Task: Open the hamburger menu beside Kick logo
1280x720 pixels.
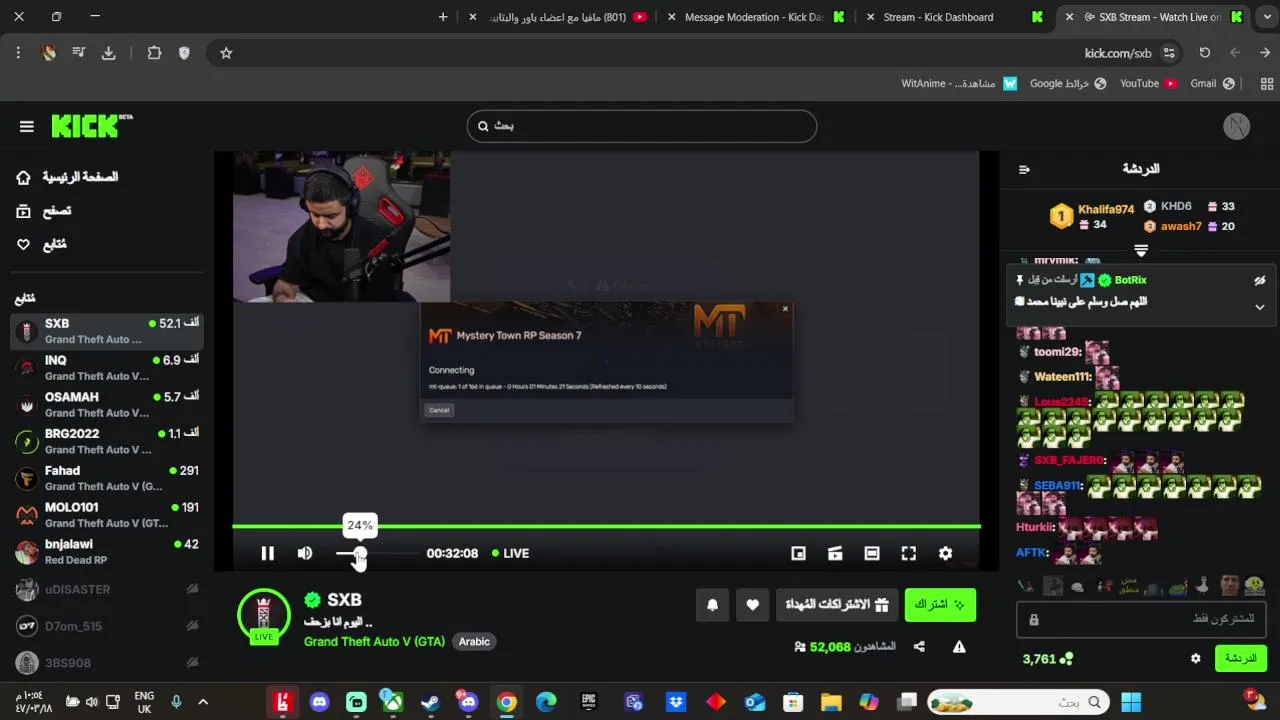Action: click(27, 126)
